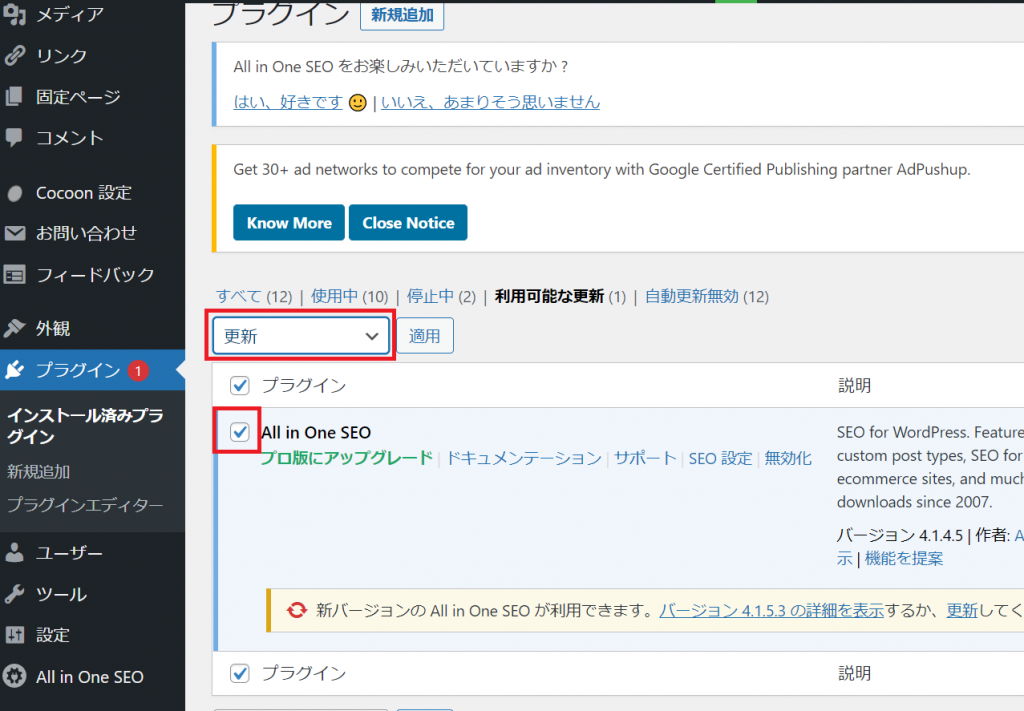
Task: Select インストール済みプラグイン submenu
Action: [85, 426]
